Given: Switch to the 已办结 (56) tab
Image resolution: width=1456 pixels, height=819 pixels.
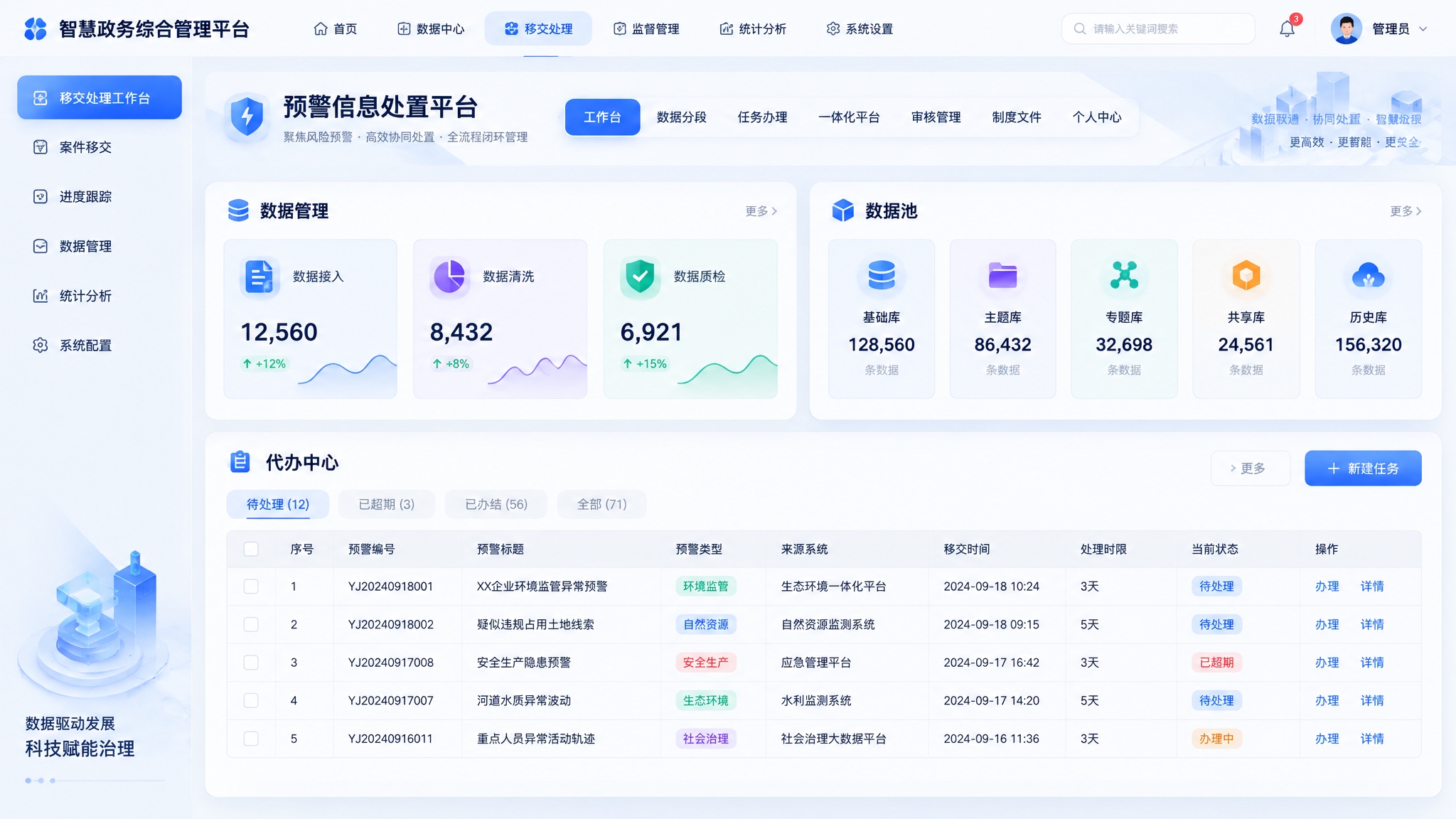Looking at the screenshot, I should click(x=496, y=504).
